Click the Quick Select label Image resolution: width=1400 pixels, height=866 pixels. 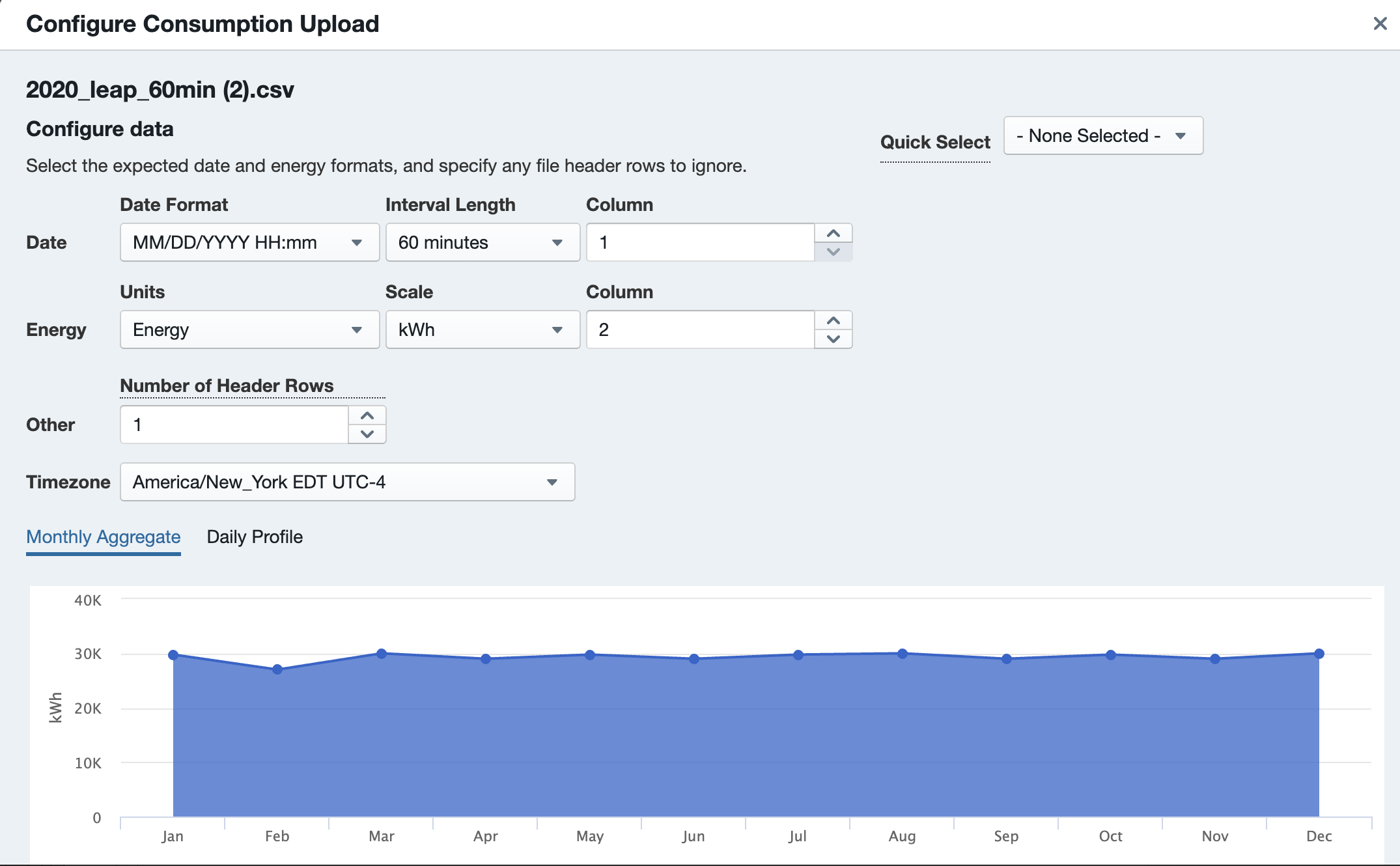(934, 143)
